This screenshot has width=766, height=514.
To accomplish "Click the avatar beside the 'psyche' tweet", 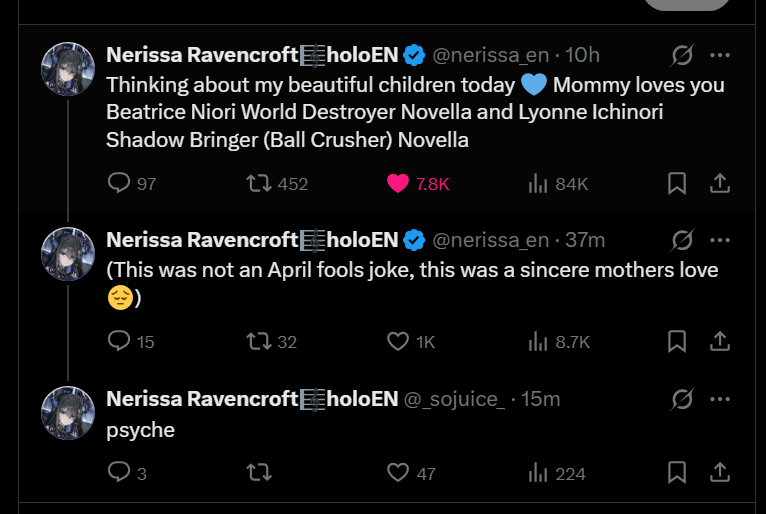I will [67, 412].
